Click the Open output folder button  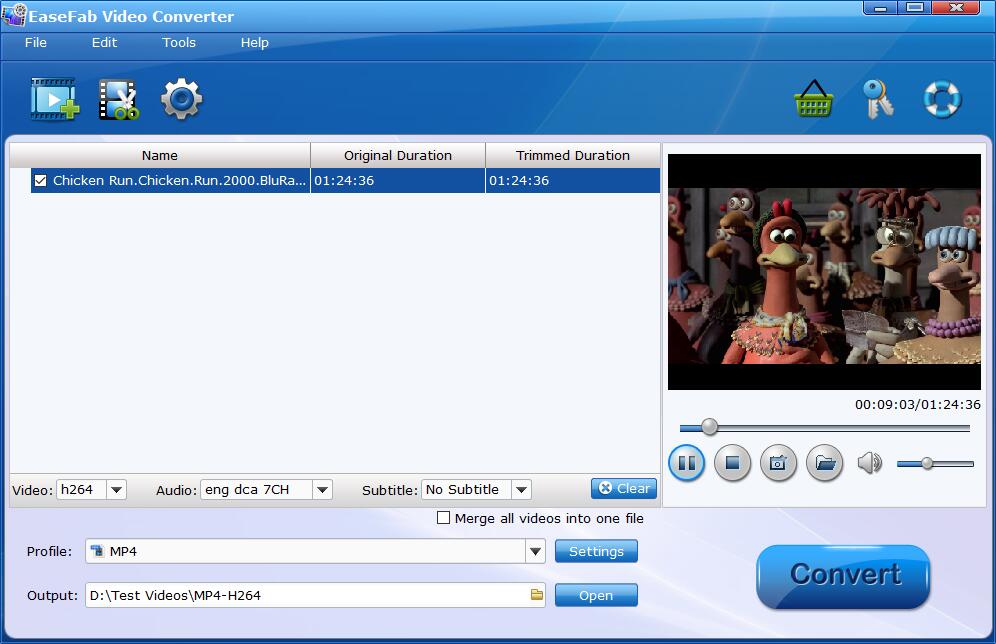(x=596, y=595)
